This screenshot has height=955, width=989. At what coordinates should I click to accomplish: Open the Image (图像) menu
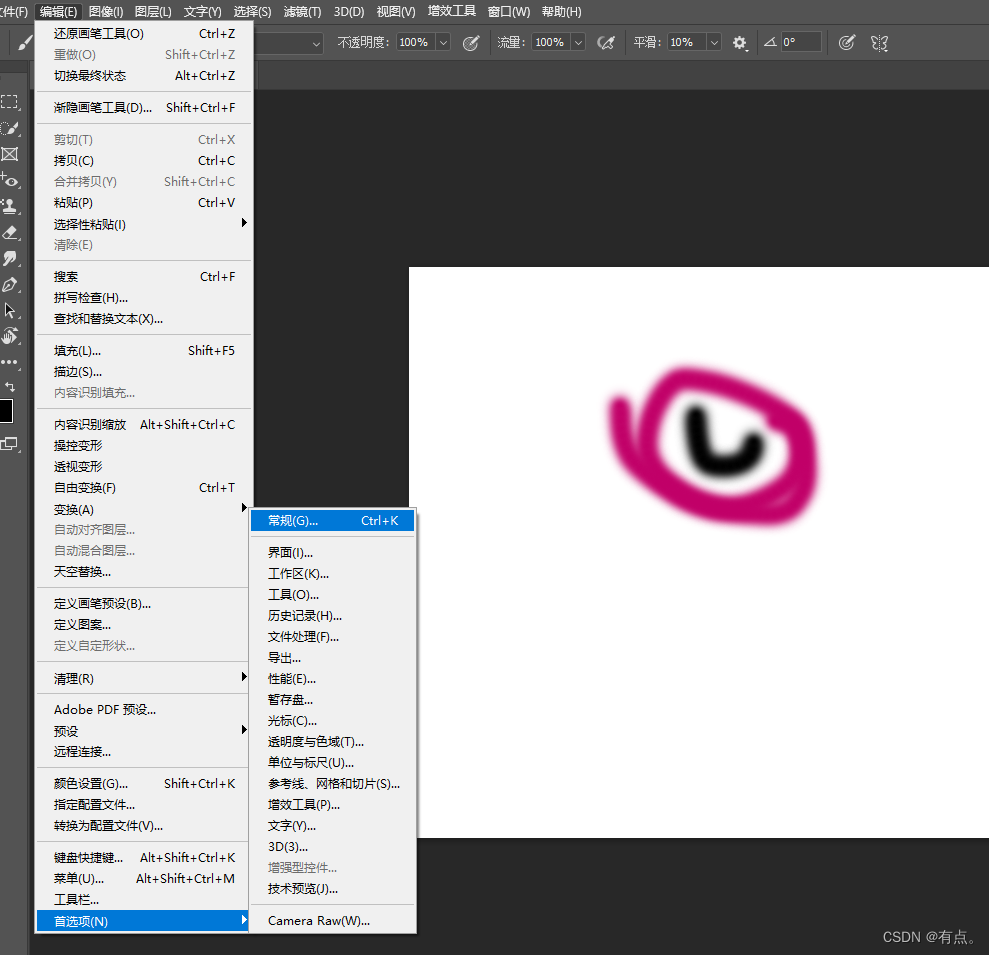tap(106, 11)
